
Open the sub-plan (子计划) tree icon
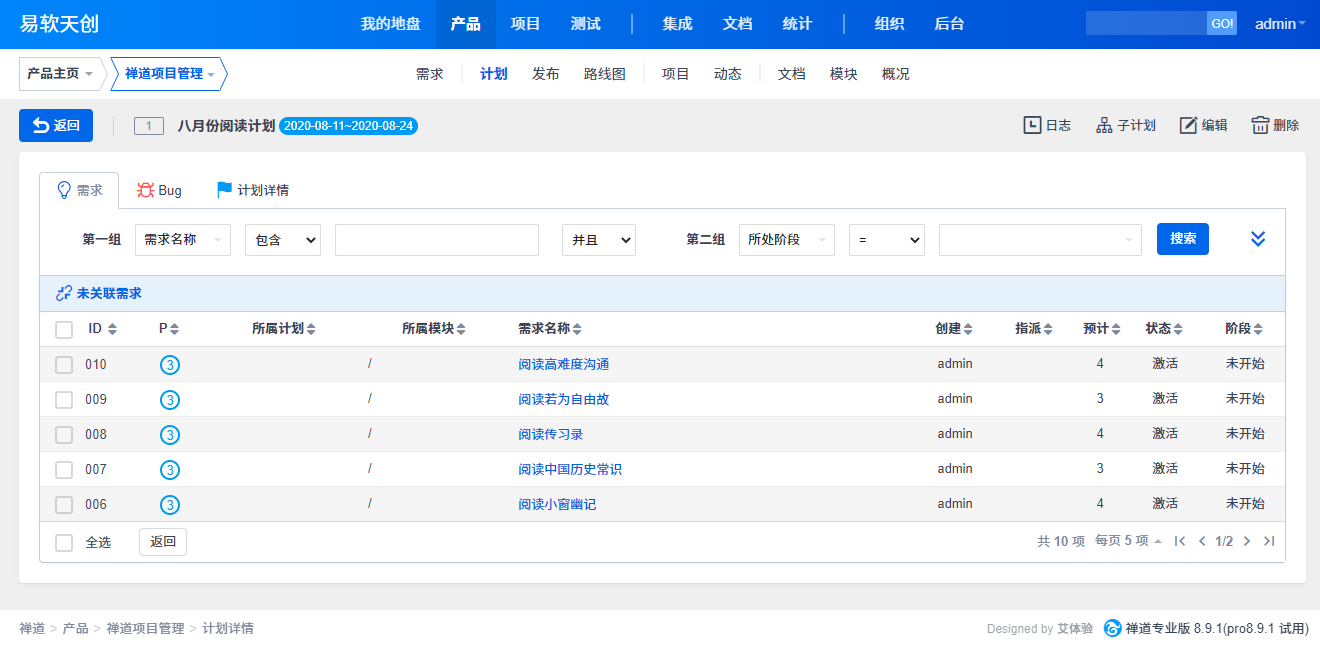1104,125
